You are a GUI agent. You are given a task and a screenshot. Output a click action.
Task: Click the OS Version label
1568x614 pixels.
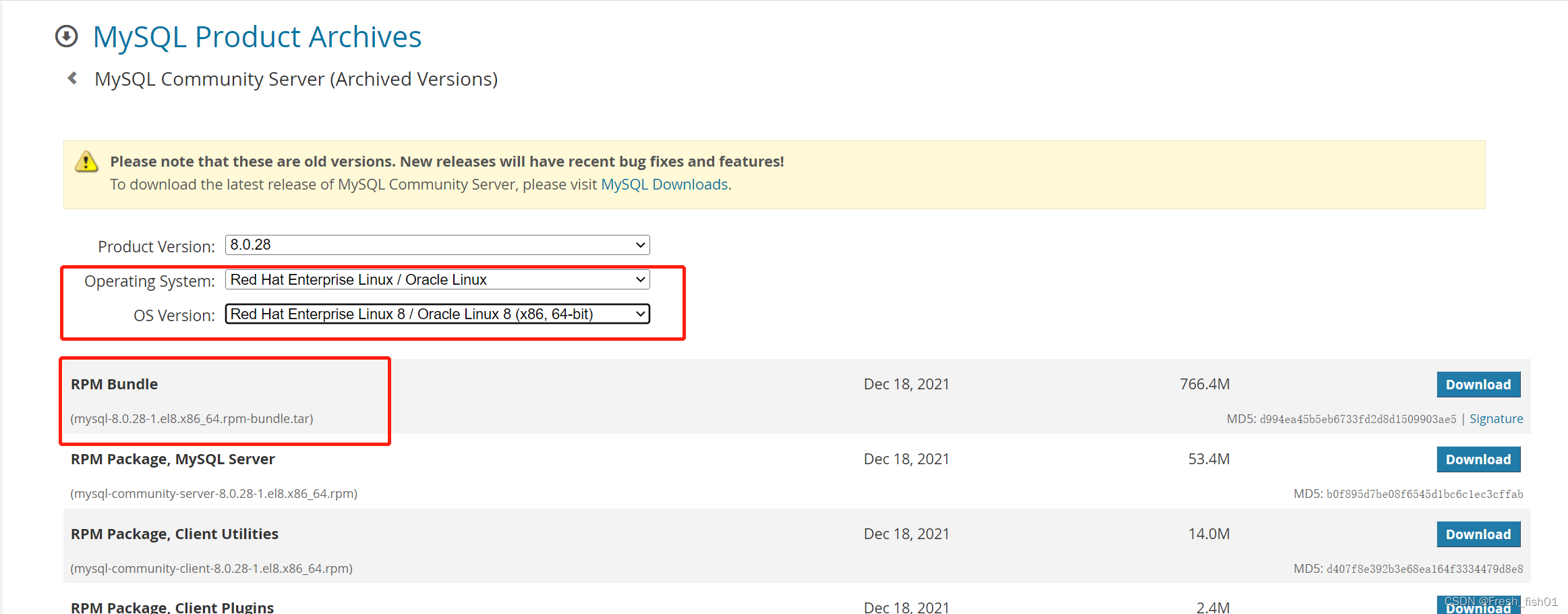174,315
